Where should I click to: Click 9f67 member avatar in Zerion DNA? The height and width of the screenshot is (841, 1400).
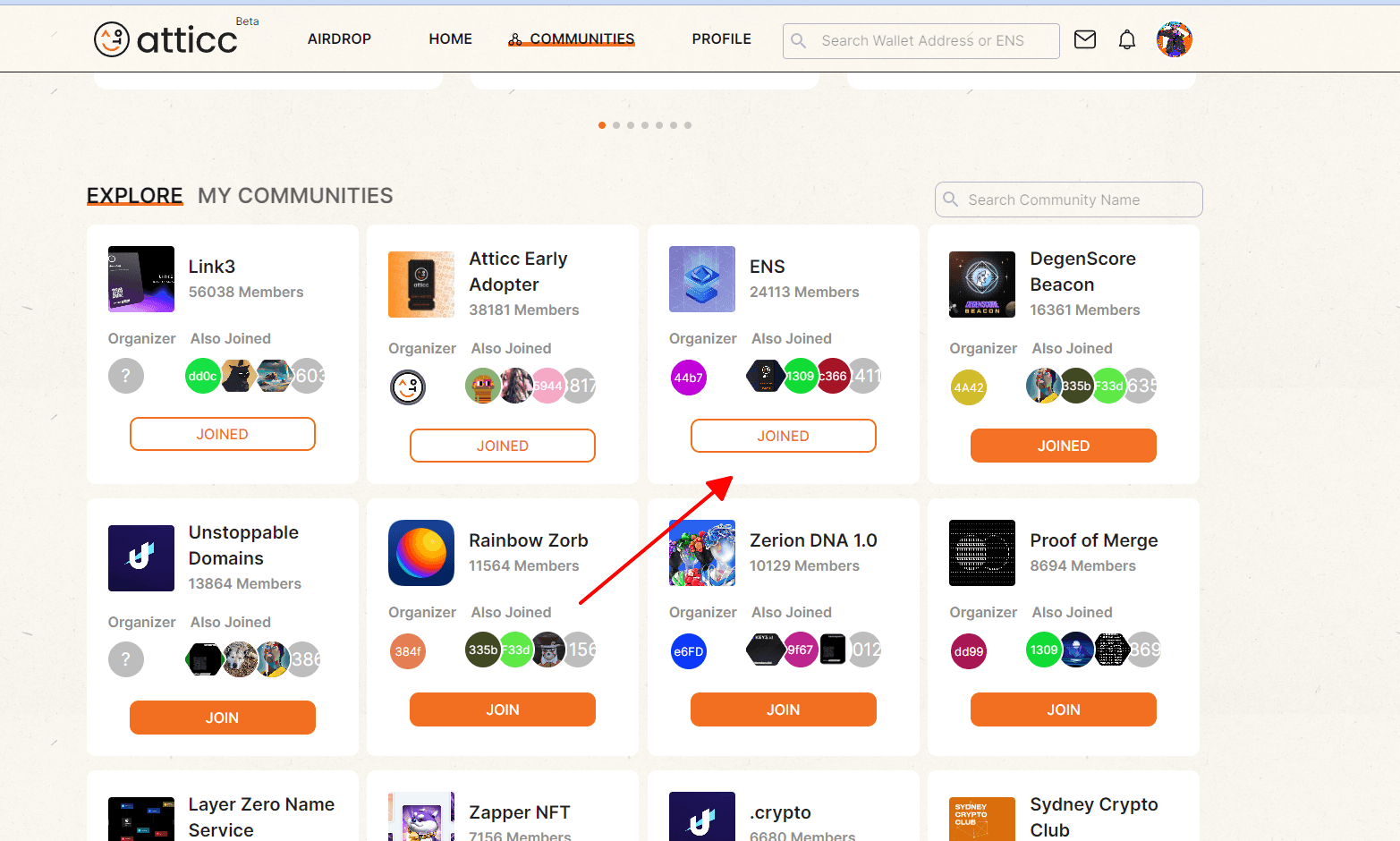(x=800, y=650)
